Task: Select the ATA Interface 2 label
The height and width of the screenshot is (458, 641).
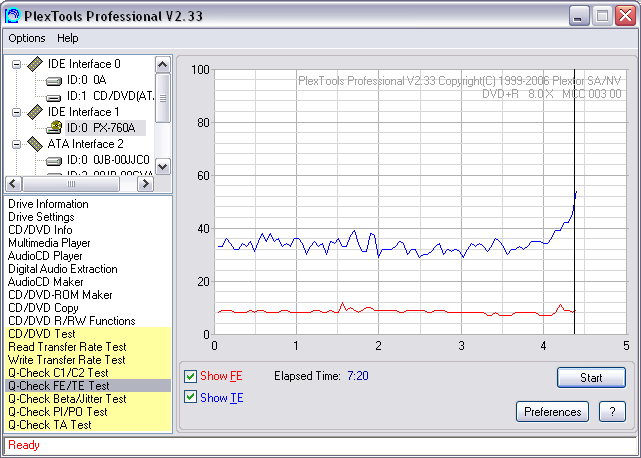Action: click(85, 144)
